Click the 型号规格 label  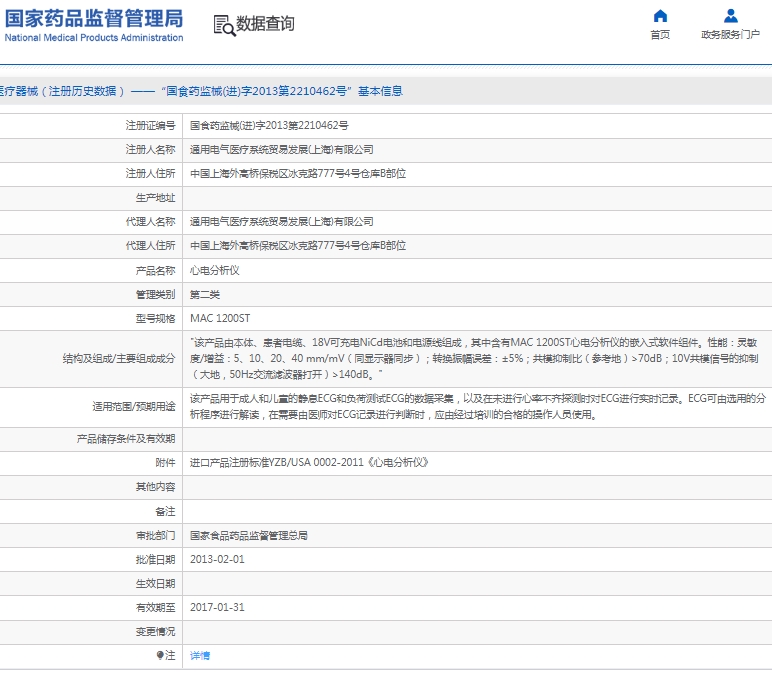pyautogui.click(x=156, y=319)
